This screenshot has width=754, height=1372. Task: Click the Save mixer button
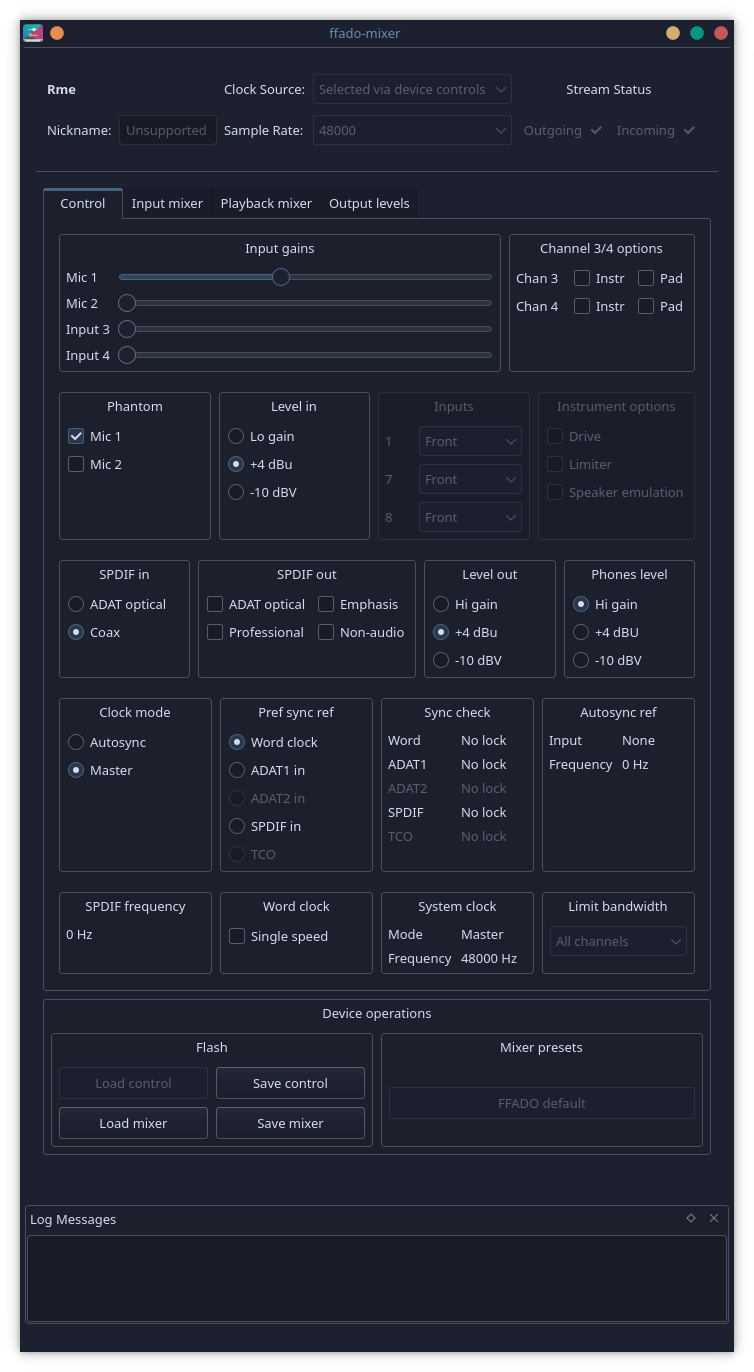(x=290, y=1123)
